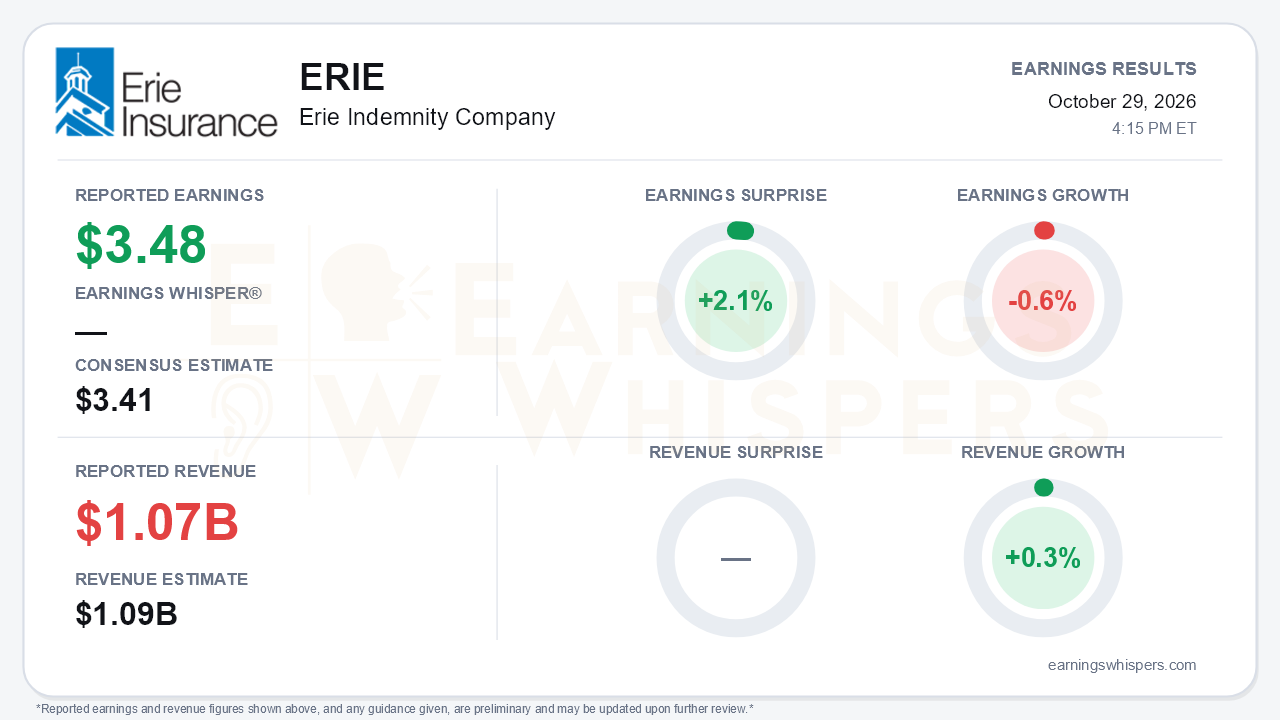This screenshot has height=720, width=1280.
Task: Select the $1.09B revenue estimate value
Action: click(126, 614)
